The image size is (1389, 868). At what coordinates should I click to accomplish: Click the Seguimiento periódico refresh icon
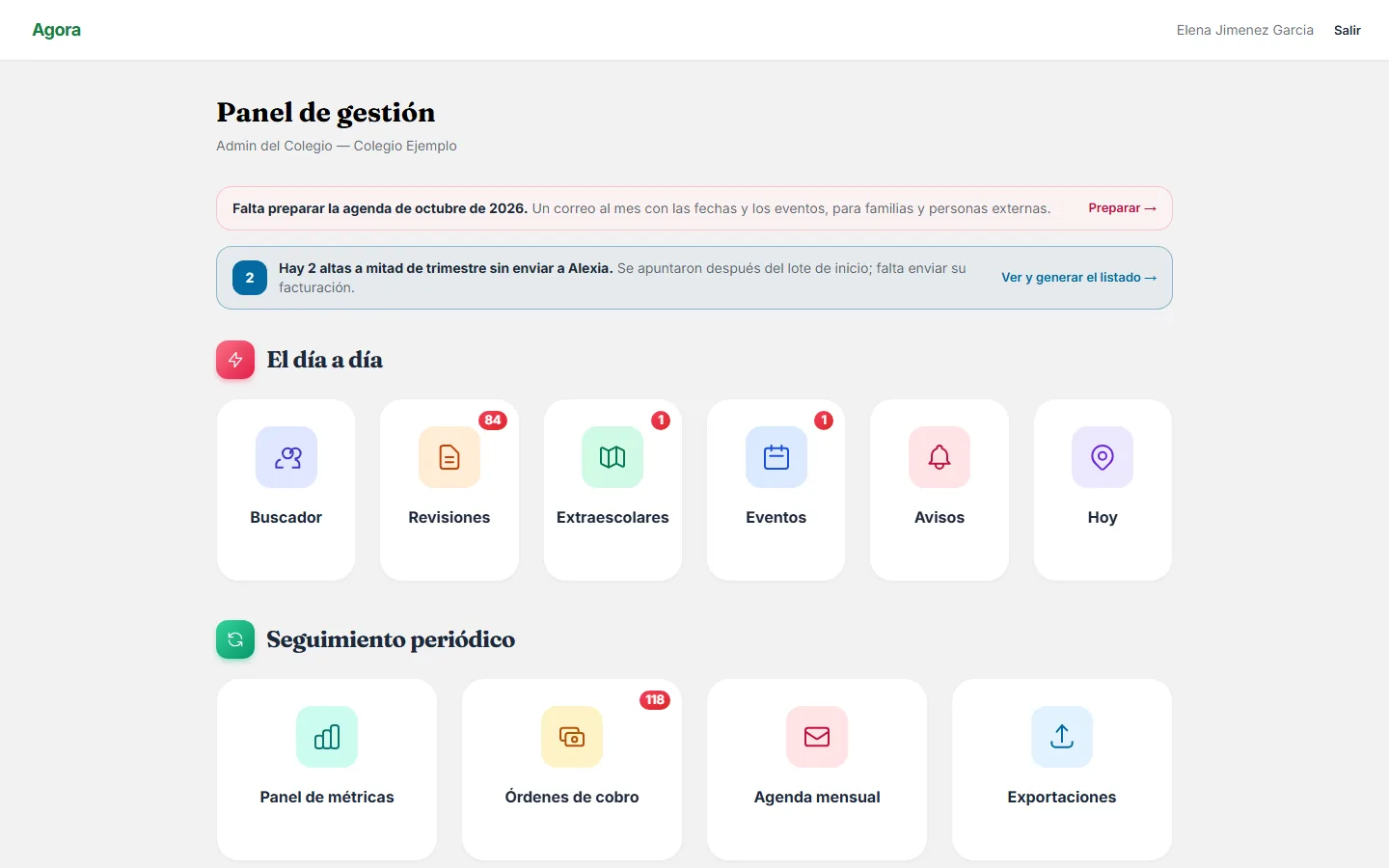click(x=235, y=639)
